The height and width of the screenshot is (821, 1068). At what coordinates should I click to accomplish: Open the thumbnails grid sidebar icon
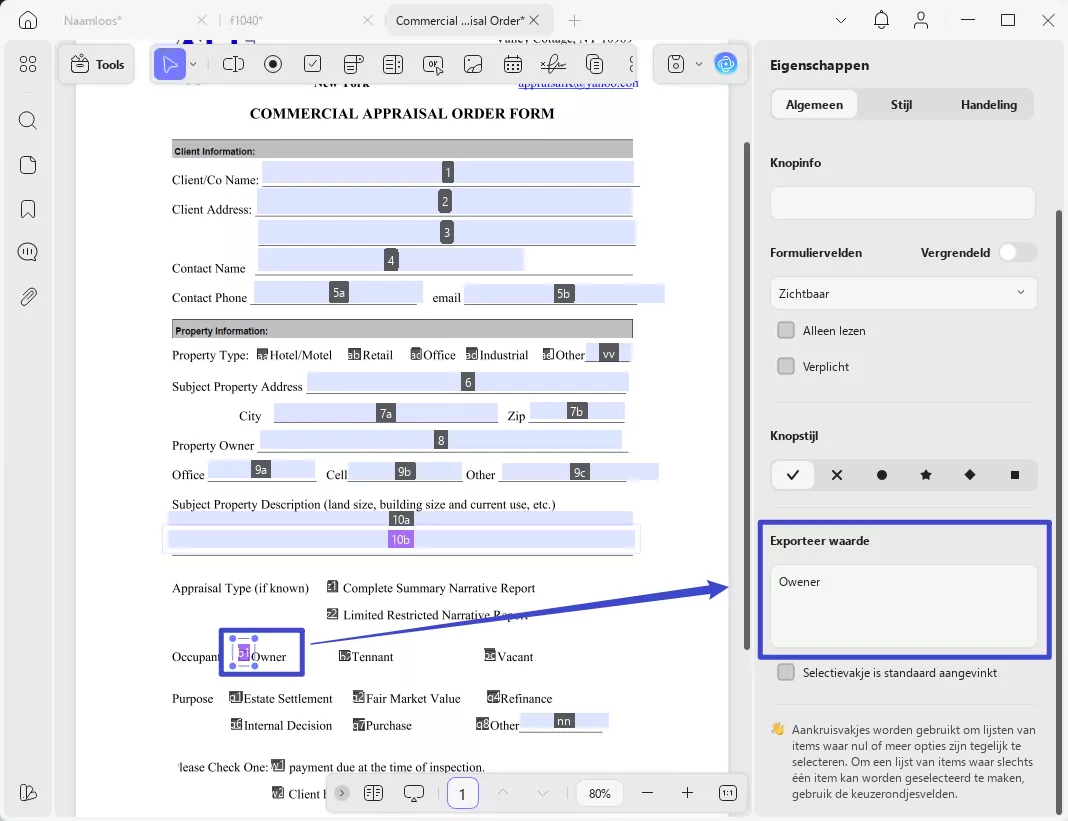pyautogui.click(x=28, y=64)
